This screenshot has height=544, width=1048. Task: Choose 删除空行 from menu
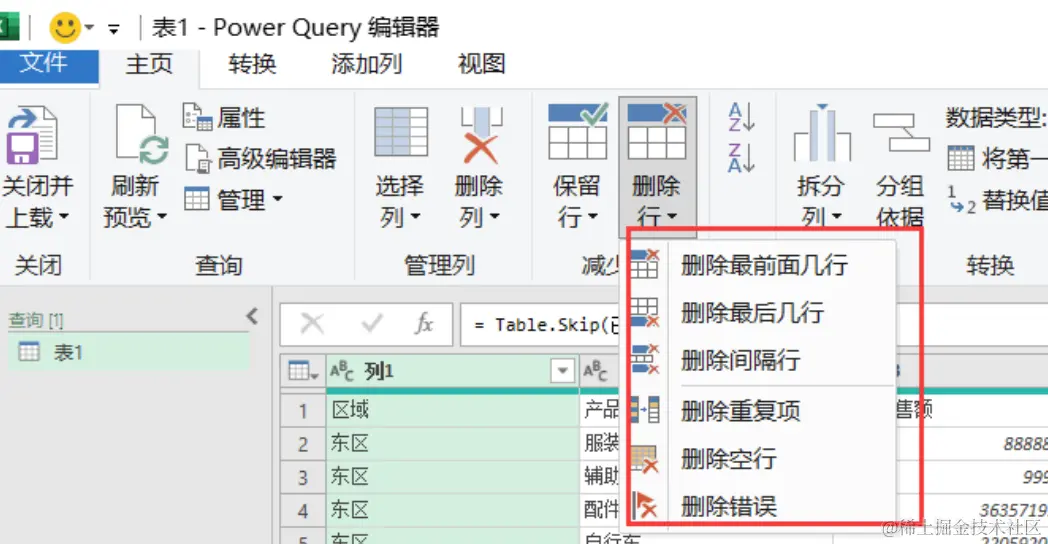[x=761, y=458]
